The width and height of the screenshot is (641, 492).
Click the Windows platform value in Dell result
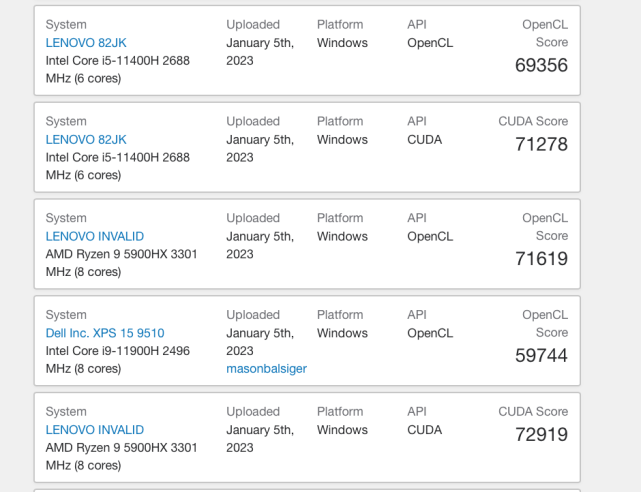[342, 333]
